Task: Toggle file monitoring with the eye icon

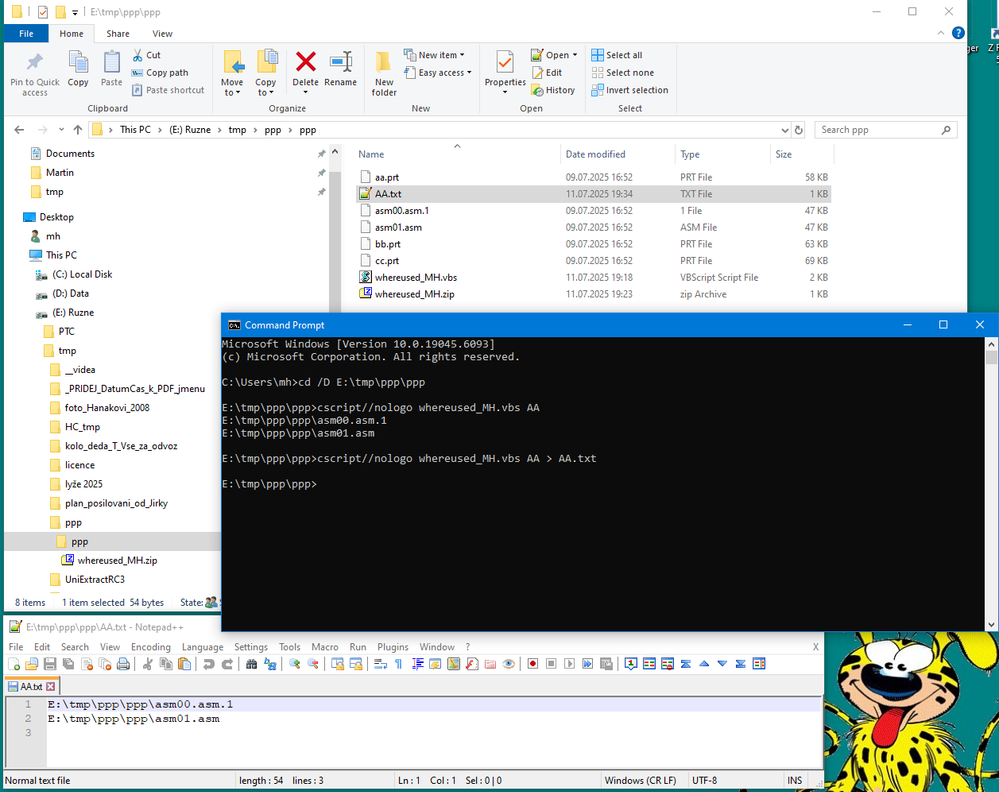Action: coord(509,664)
